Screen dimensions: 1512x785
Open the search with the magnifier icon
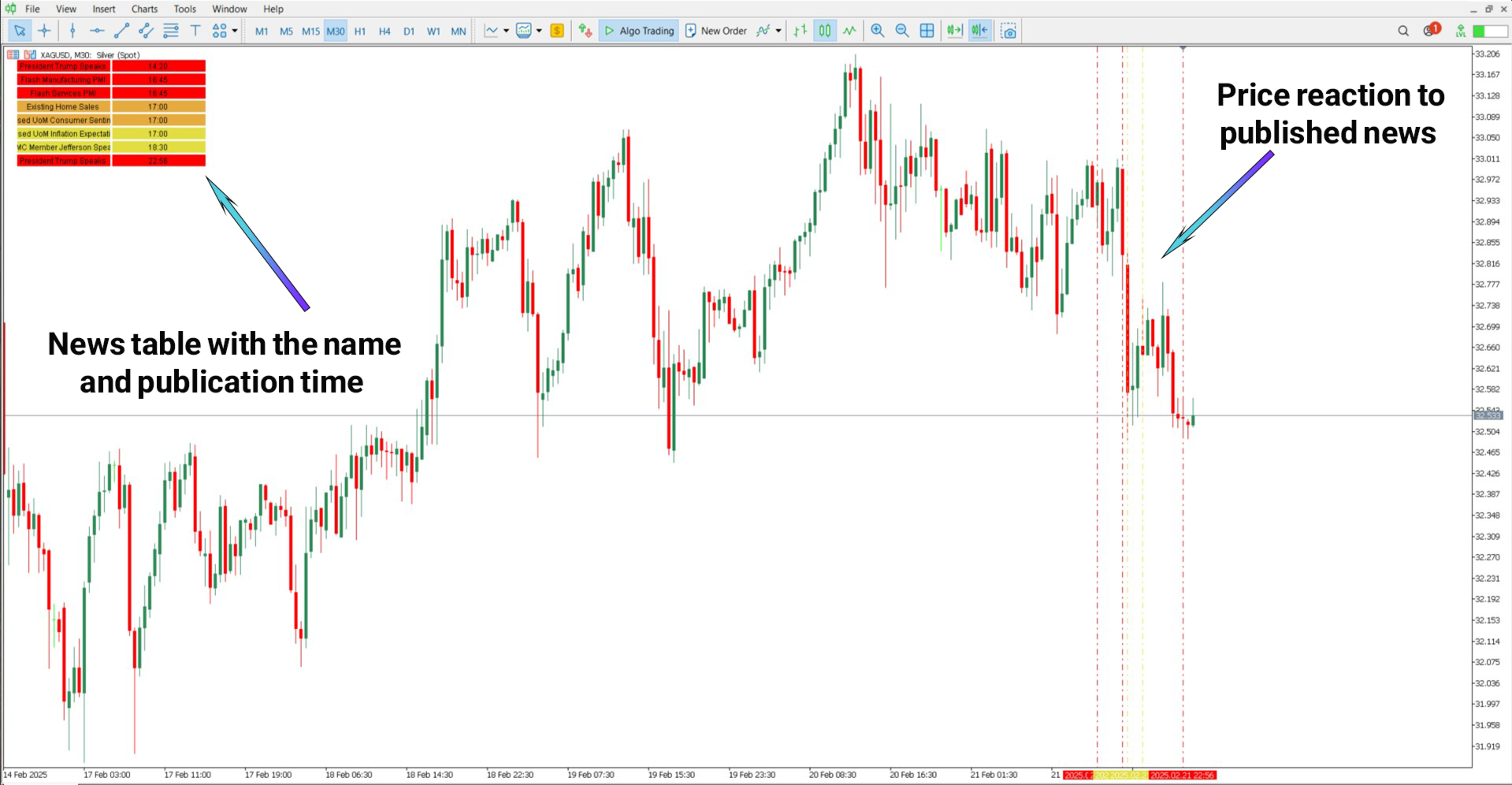pyautogui.click(x=1403, y=31)
